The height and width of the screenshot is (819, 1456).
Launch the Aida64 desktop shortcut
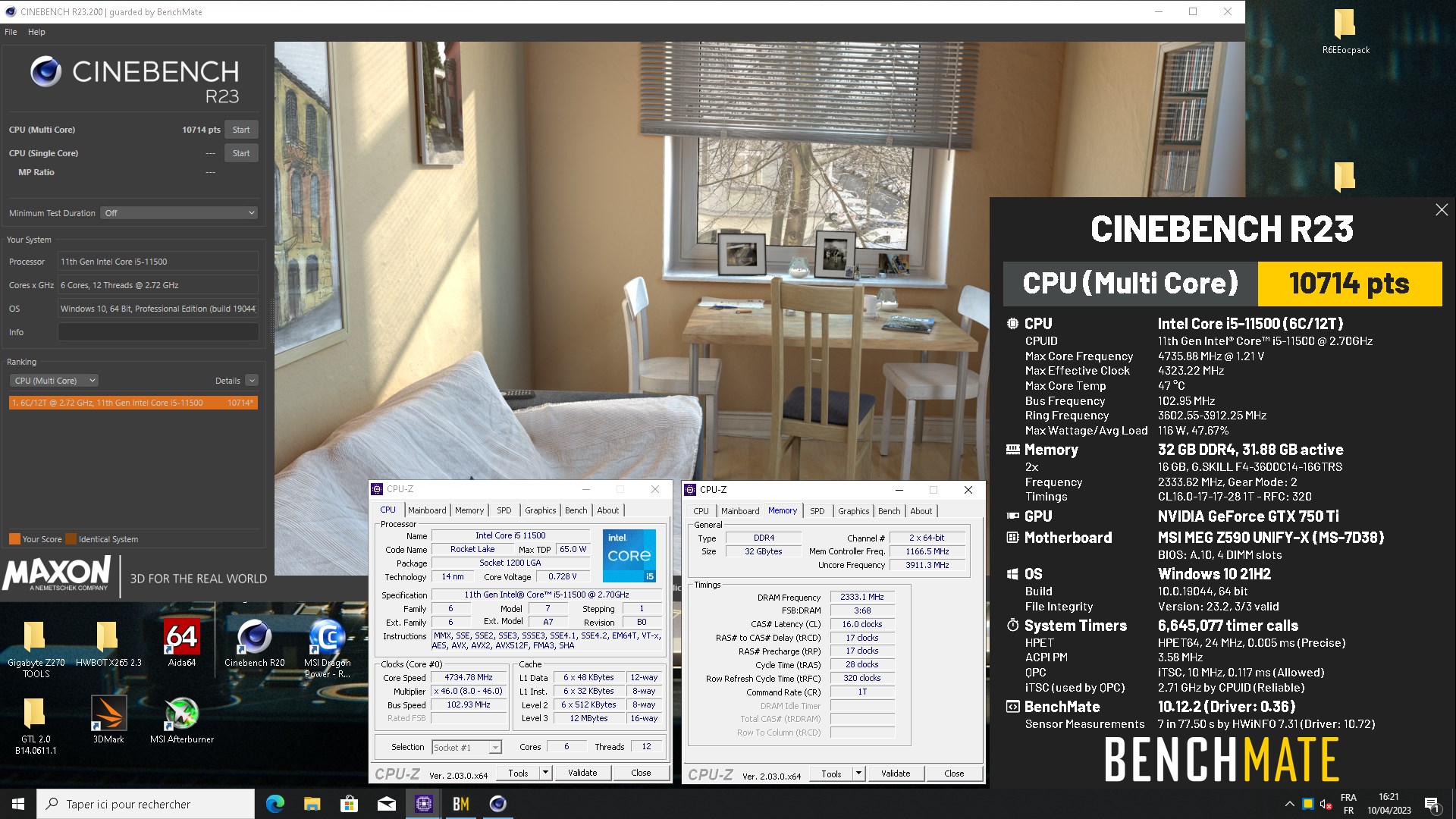pos(181,643)
